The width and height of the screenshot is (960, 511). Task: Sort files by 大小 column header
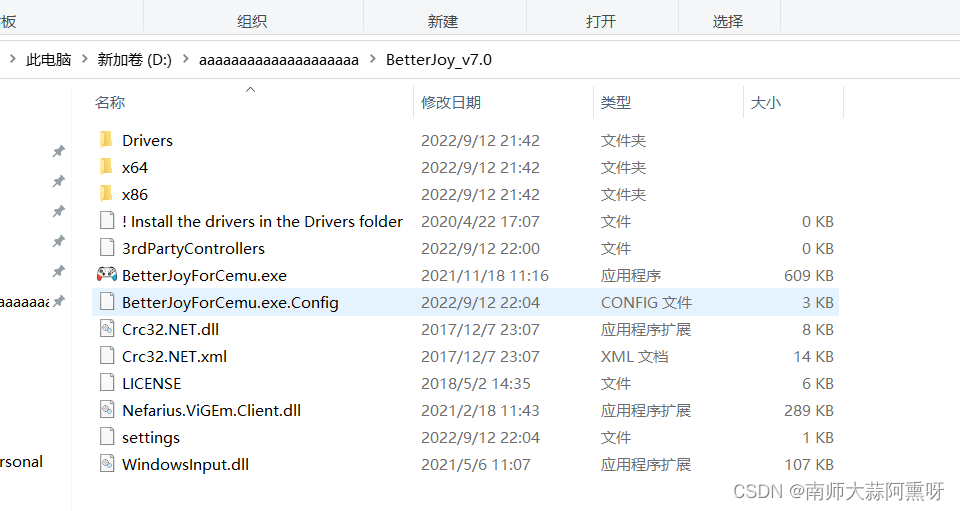765,102
